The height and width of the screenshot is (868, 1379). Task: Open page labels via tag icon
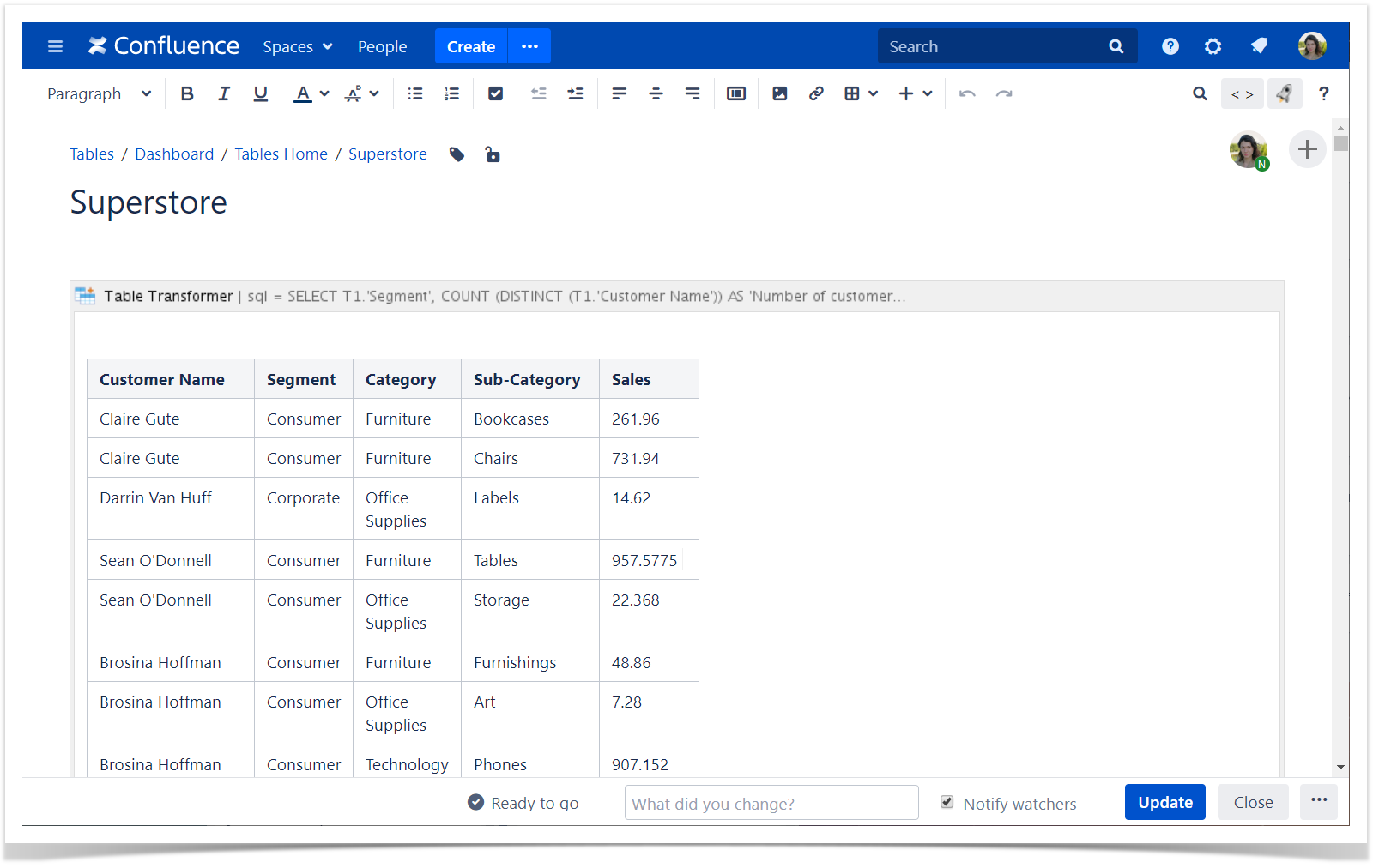pos(457,154)
